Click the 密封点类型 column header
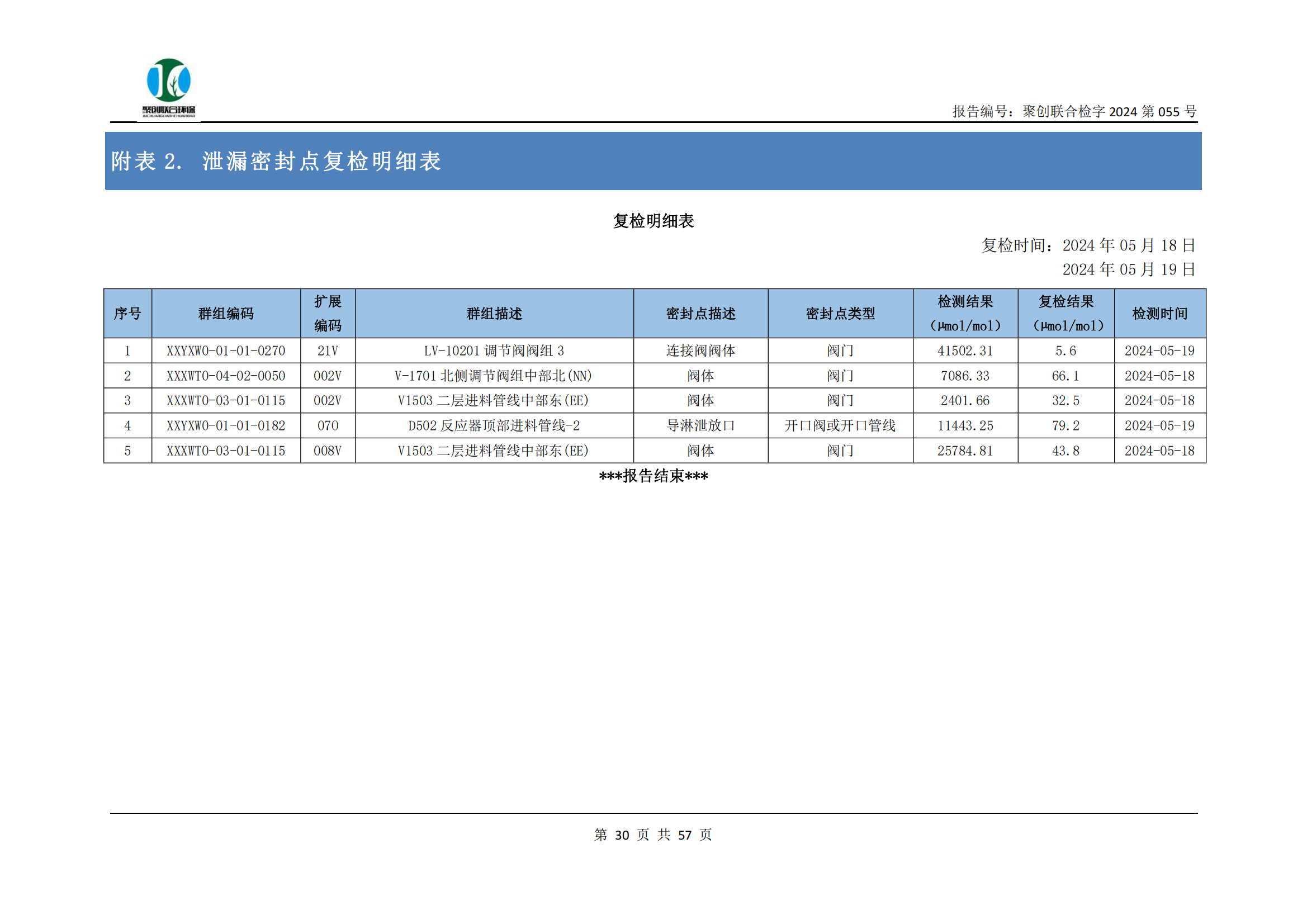This screenshot has height=924, width=1307. [840, 313]
